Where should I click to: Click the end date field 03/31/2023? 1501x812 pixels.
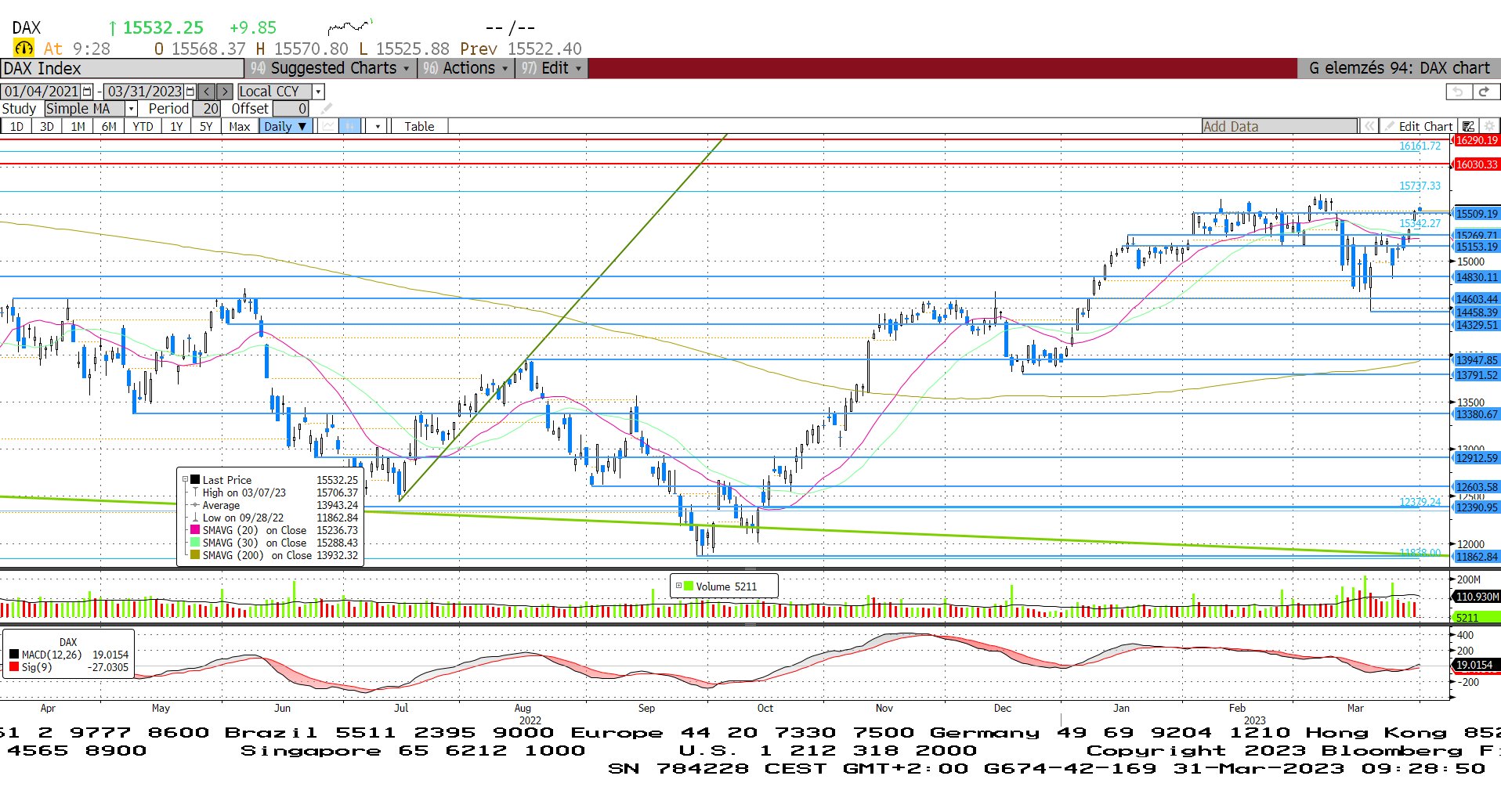tap(145, 92)
